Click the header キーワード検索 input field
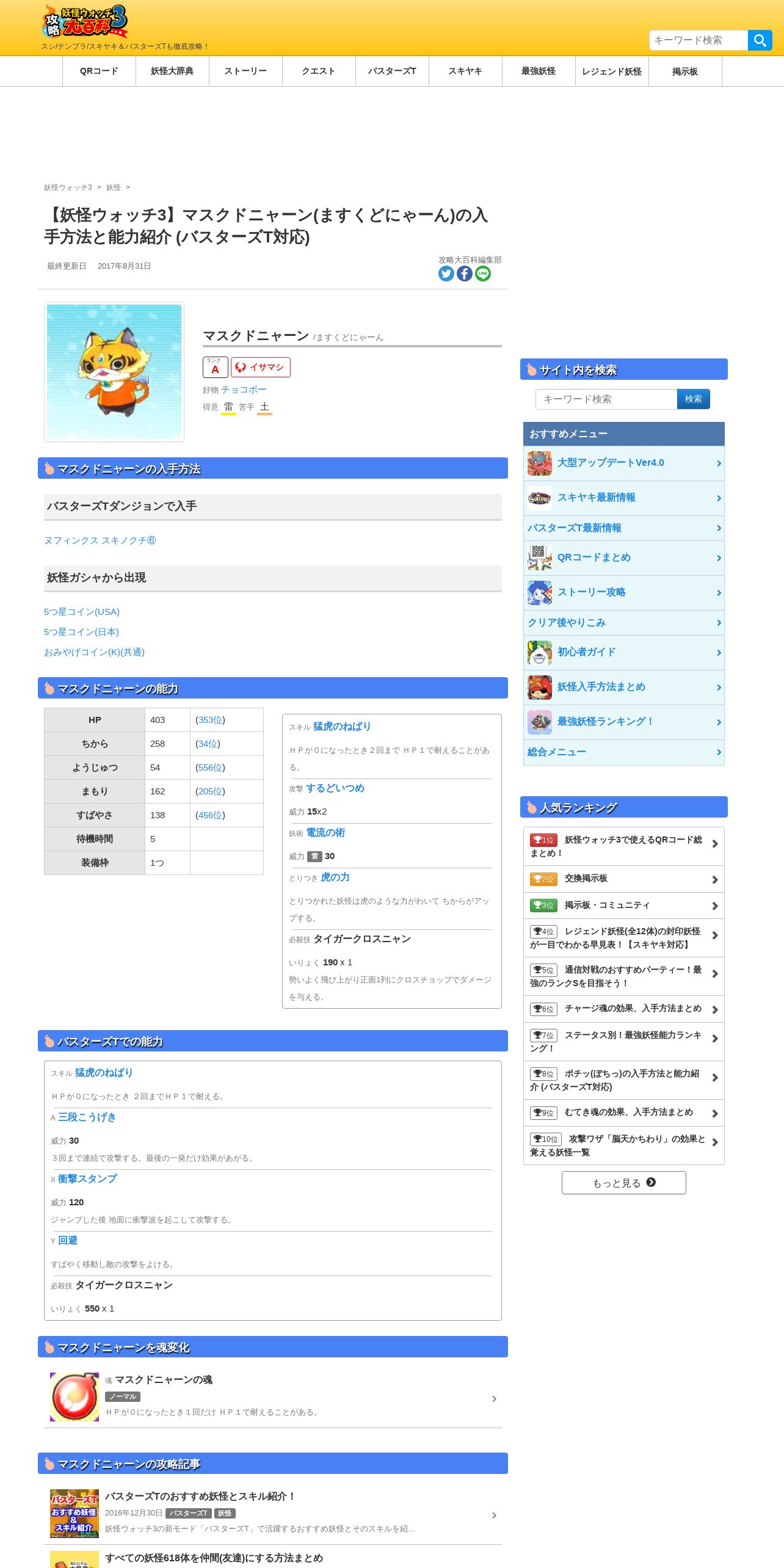The height and width of the screenshot is (1568, 784). (699, 40)
